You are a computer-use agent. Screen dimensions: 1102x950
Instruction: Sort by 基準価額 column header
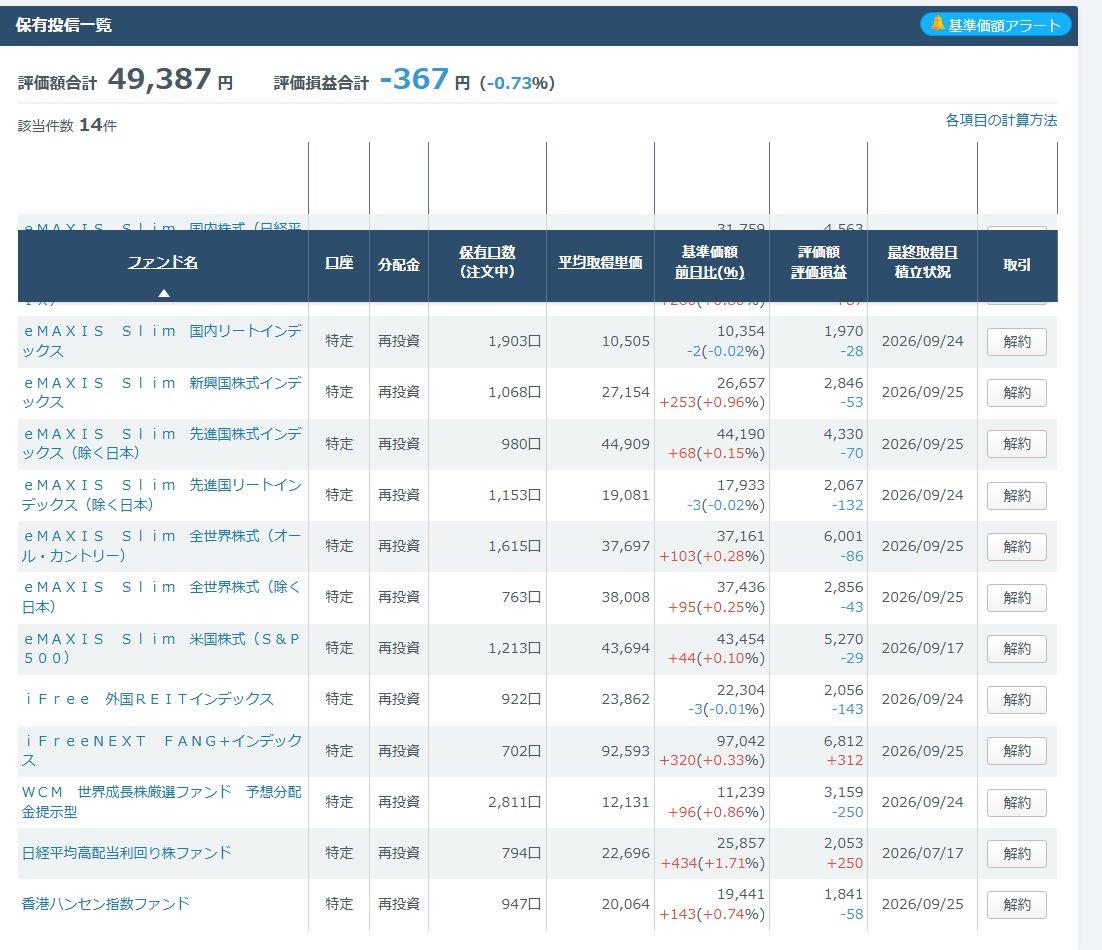coord(709,252)
